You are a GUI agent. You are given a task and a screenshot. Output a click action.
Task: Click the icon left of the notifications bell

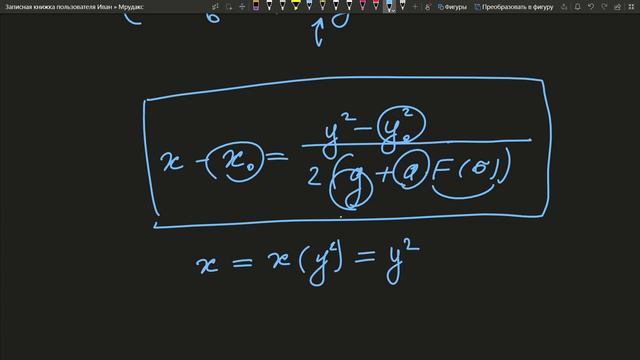564,7
